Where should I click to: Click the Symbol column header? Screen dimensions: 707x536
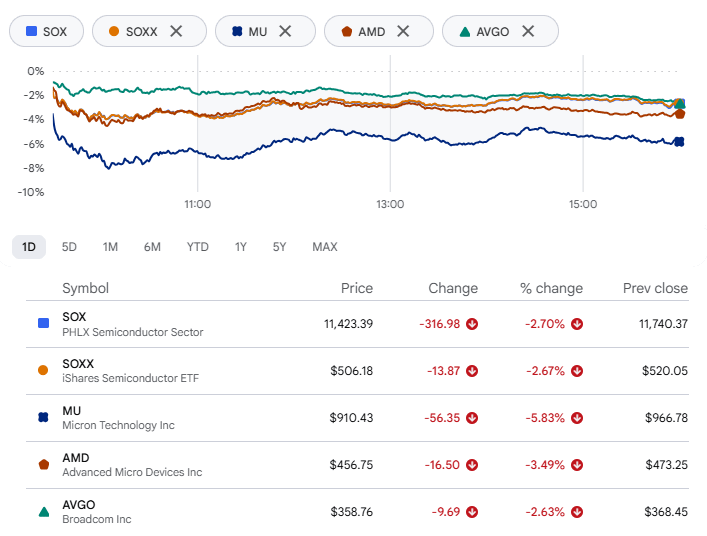coord(85,288)
